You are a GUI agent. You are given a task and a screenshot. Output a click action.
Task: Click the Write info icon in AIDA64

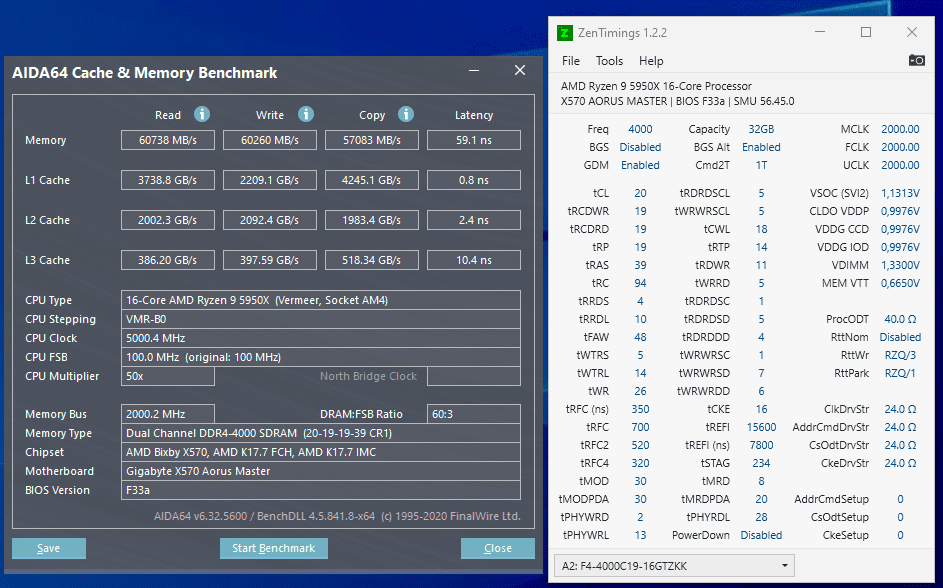(x=306, y=114)
